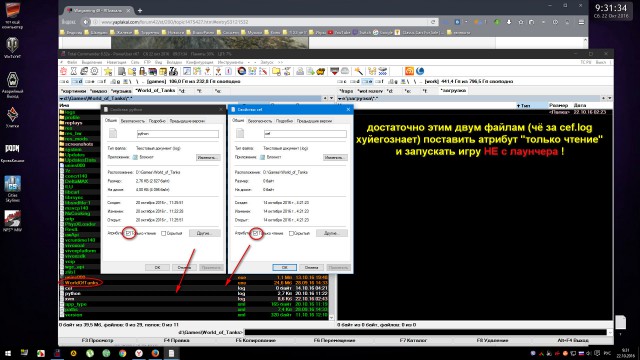Open the Файл menu in Total Commander
The image size is (640, 360).
tap(72, 62)
